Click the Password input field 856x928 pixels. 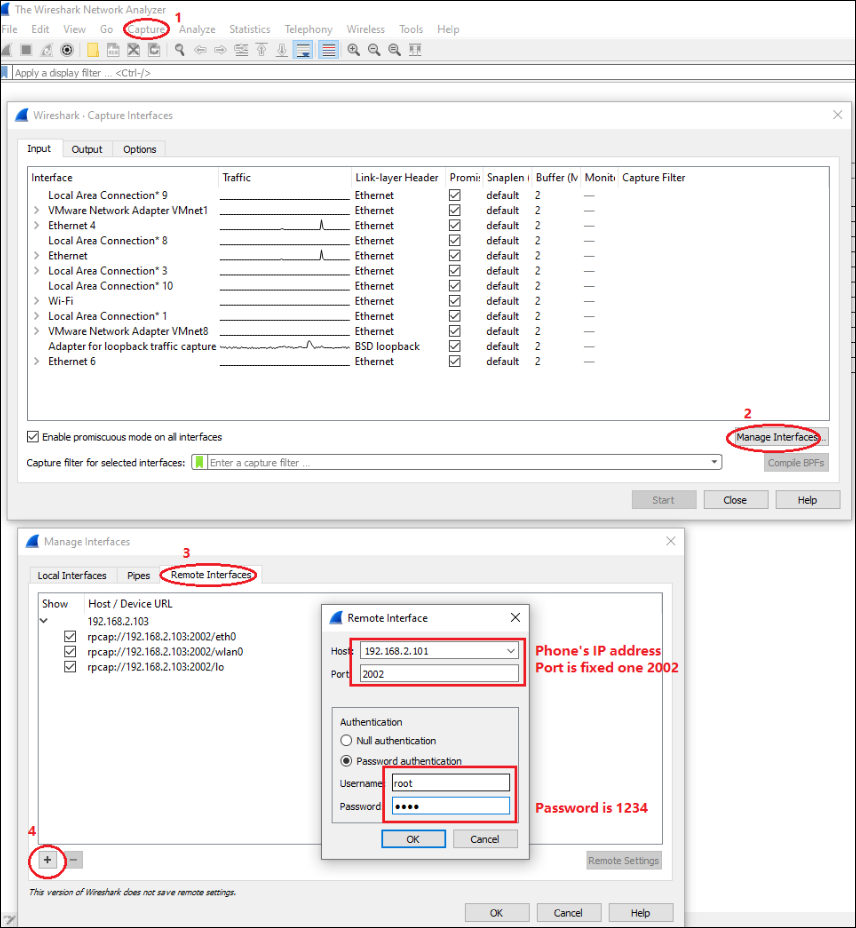[x=450, y=805]
